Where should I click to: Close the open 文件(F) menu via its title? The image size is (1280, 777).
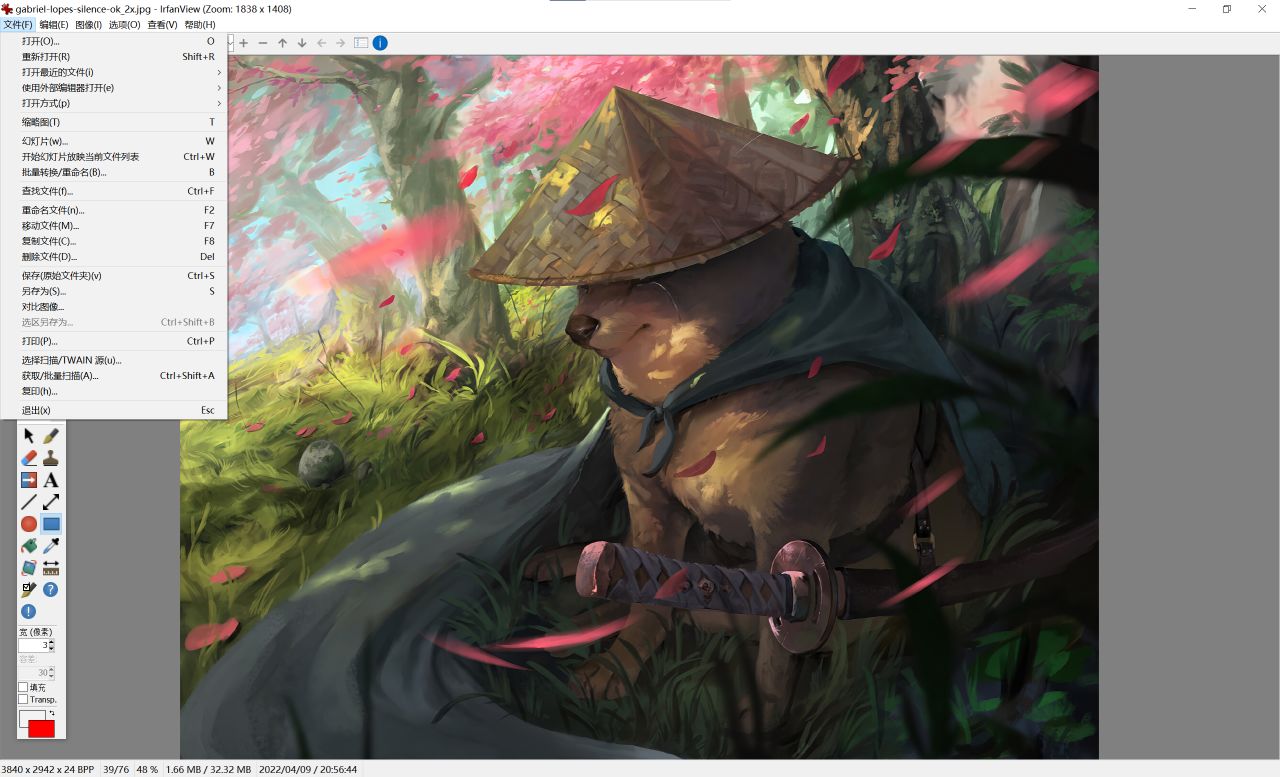coord(18,25)
